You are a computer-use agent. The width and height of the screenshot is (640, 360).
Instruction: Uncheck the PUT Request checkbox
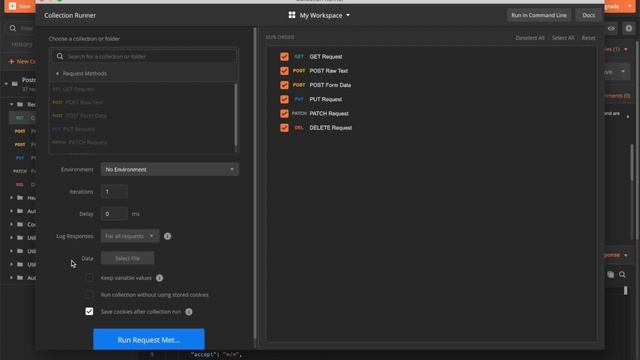pyautogui.click(x=284, y=100)
